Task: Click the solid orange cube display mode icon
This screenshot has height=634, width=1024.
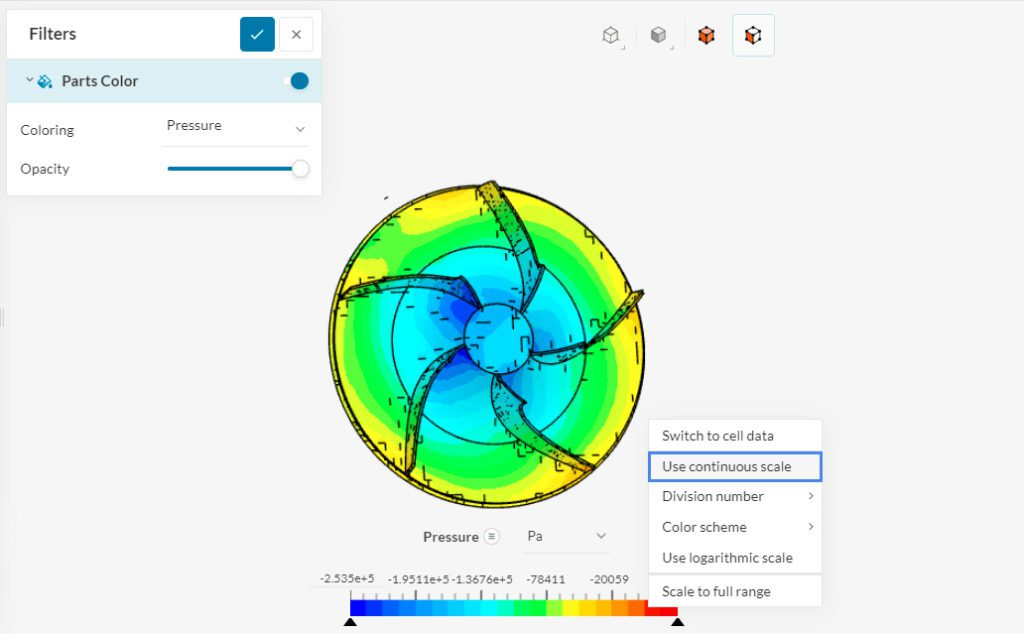Action: (706, 34)
